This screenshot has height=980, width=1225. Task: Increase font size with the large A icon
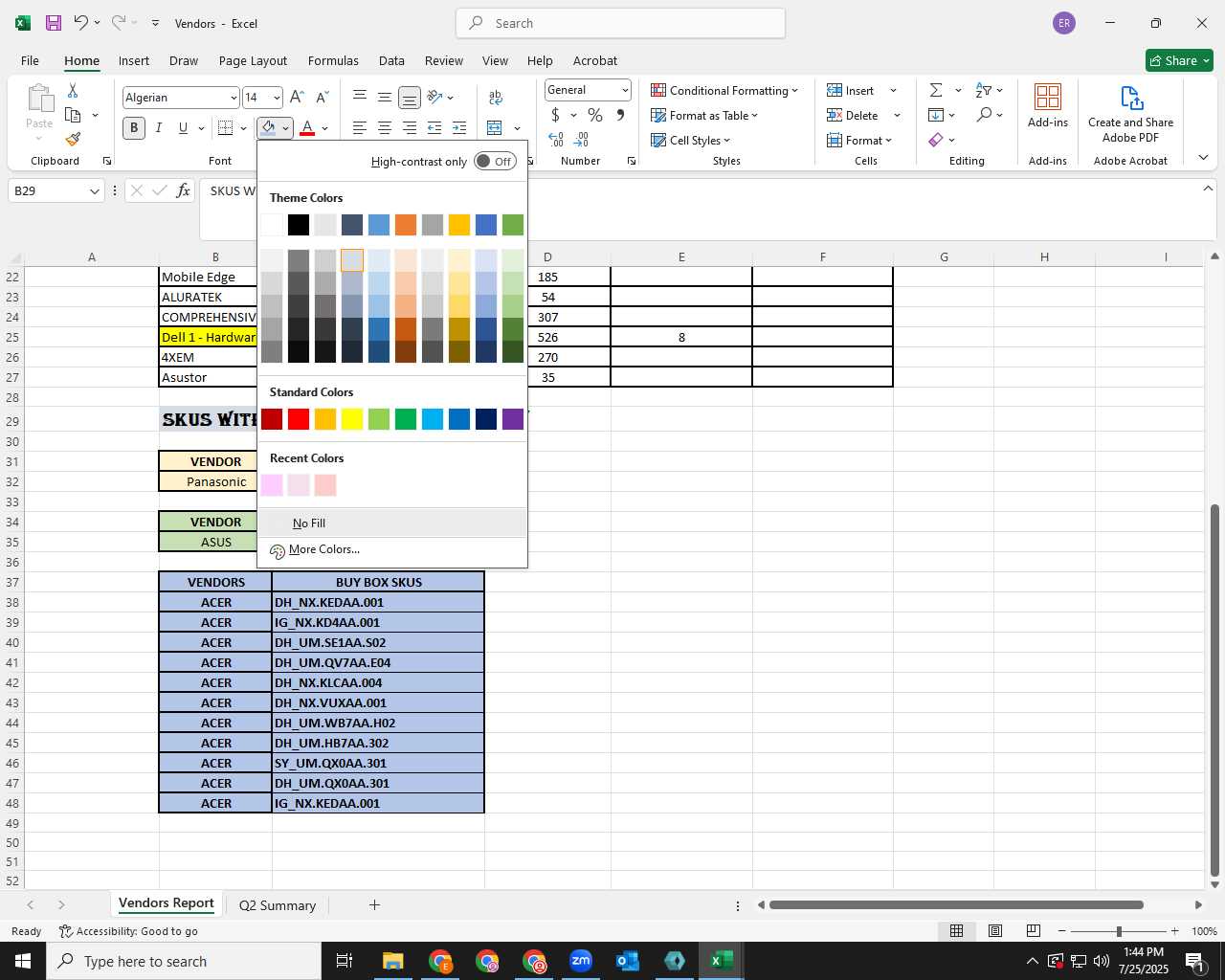point(297,97)
